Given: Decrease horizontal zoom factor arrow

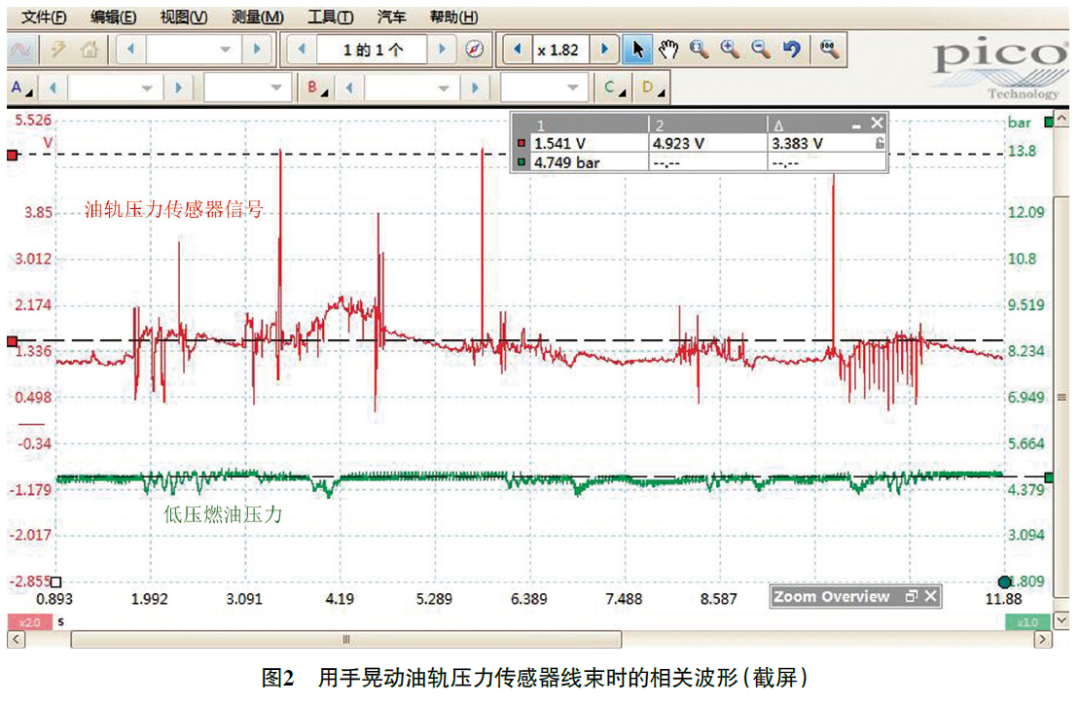Looking at the screenshot, I should pos(517,50).
